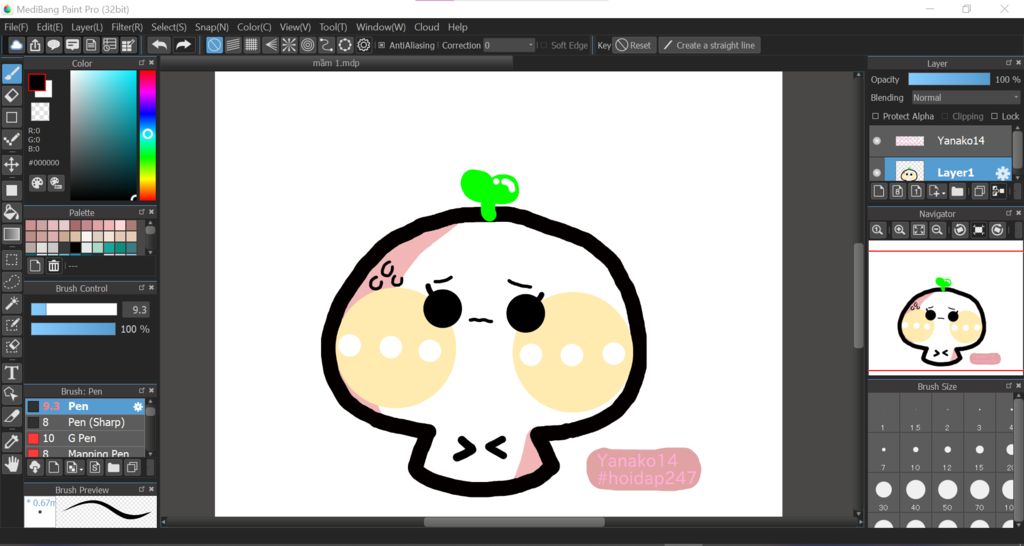Image resolution: width=1024 pixels, height=546 pixels.
Task: Enable the vanishing point snap guide
Action: [x=270, y=45]
